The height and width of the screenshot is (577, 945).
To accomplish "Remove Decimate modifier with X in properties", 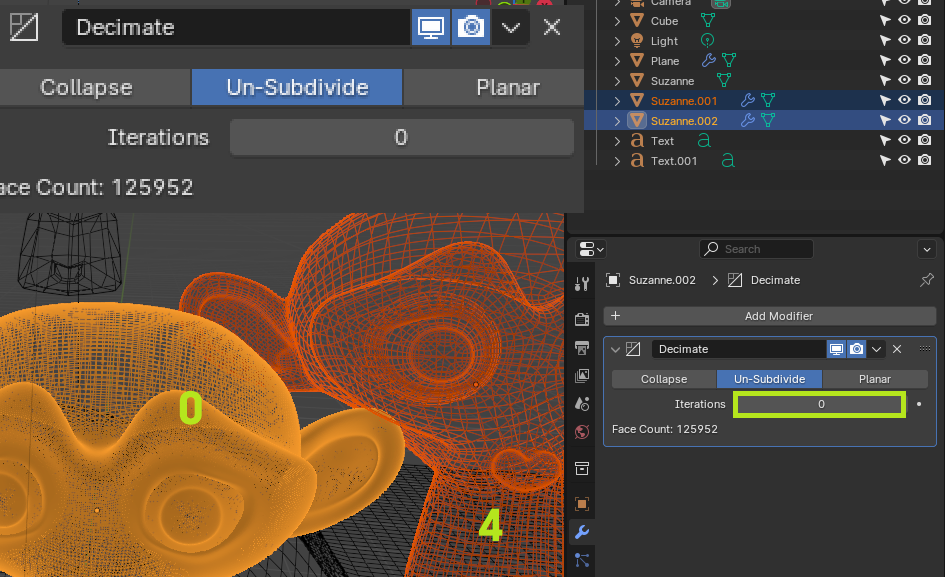I will pos(897,349).
